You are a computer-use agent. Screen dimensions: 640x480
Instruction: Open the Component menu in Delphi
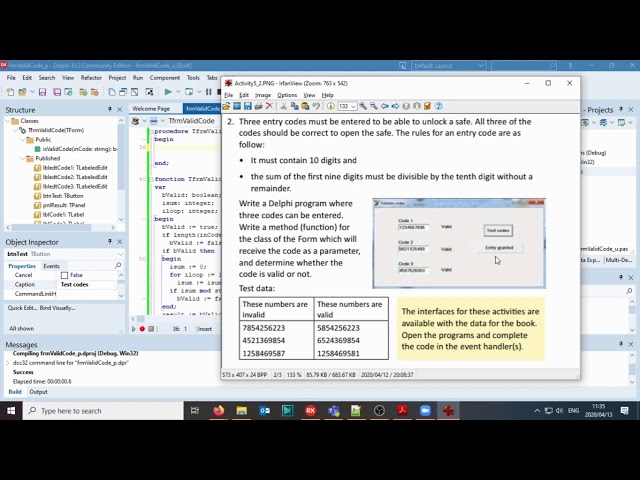164,78
